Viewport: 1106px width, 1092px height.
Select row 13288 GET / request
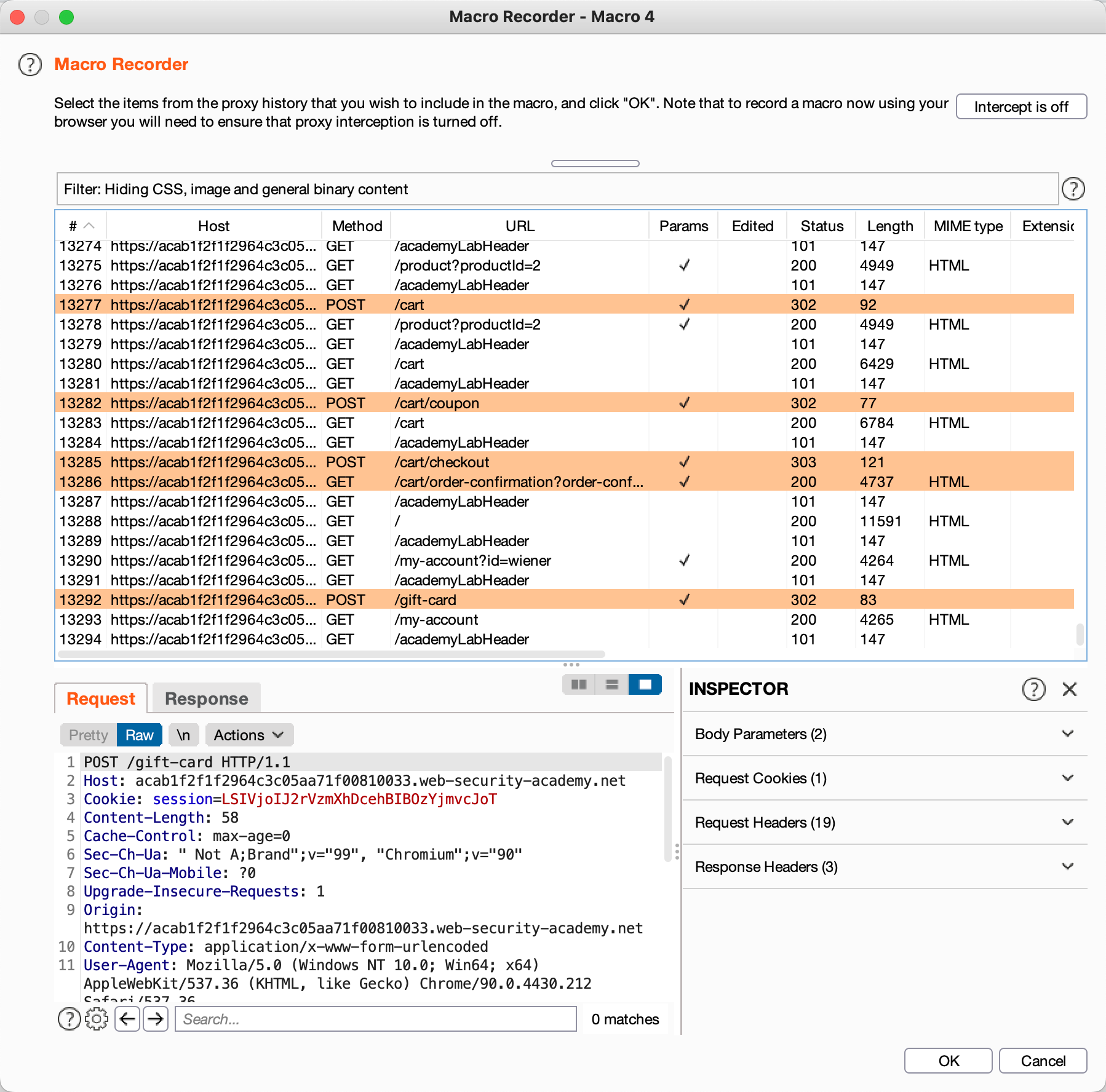(x=565, y=521)
